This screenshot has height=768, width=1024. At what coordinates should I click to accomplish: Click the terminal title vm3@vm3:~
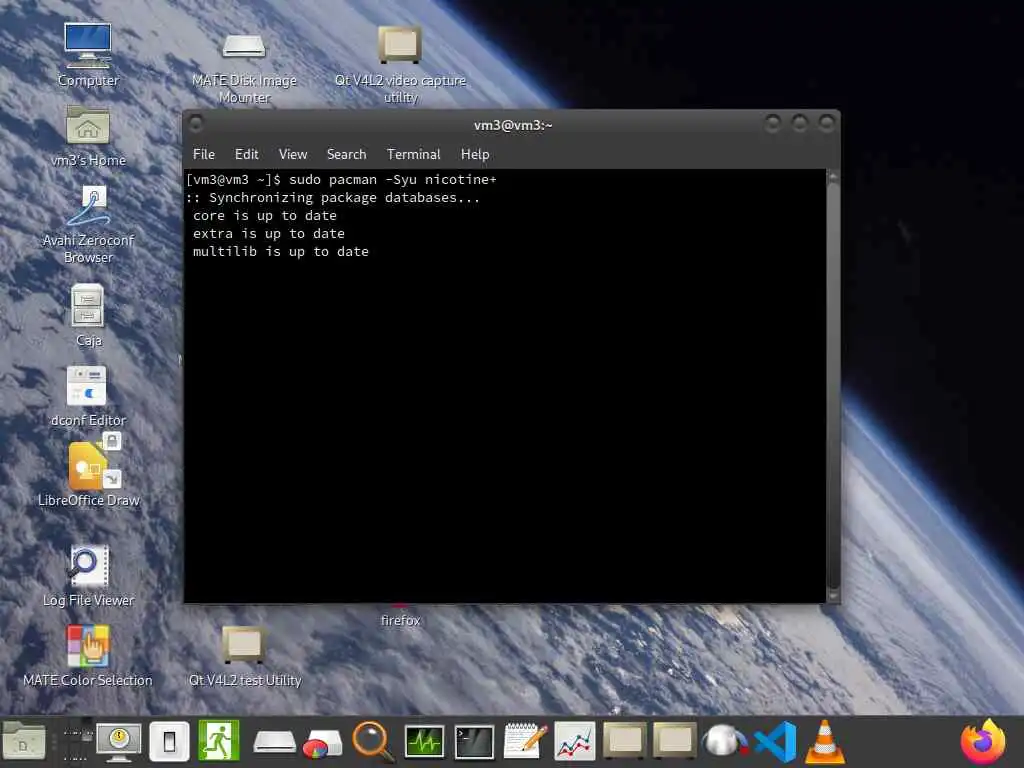tap(513, 125)
